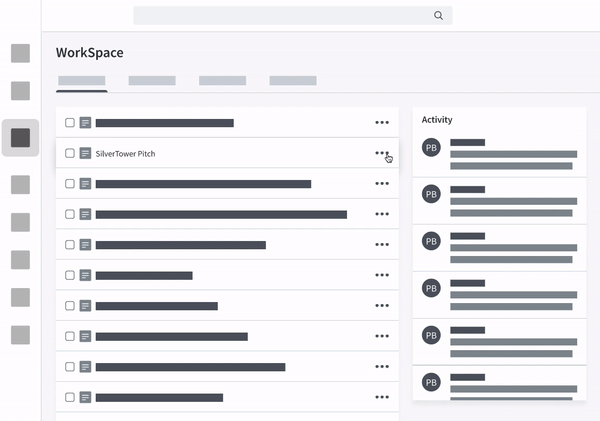
Task: Tick checkbox of row directly below SilverTower Pitch
Action: point(70,184)
